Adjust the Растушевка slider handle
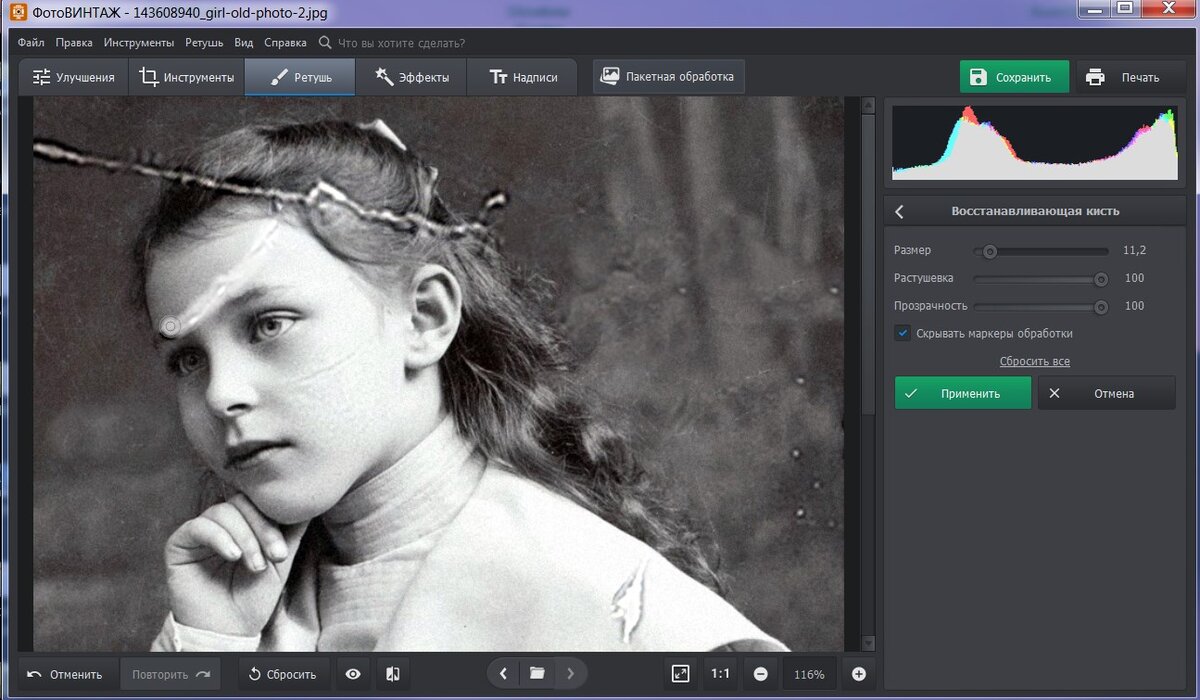Viewport: 1200px width, 700px height. (x=1101, y=279)
